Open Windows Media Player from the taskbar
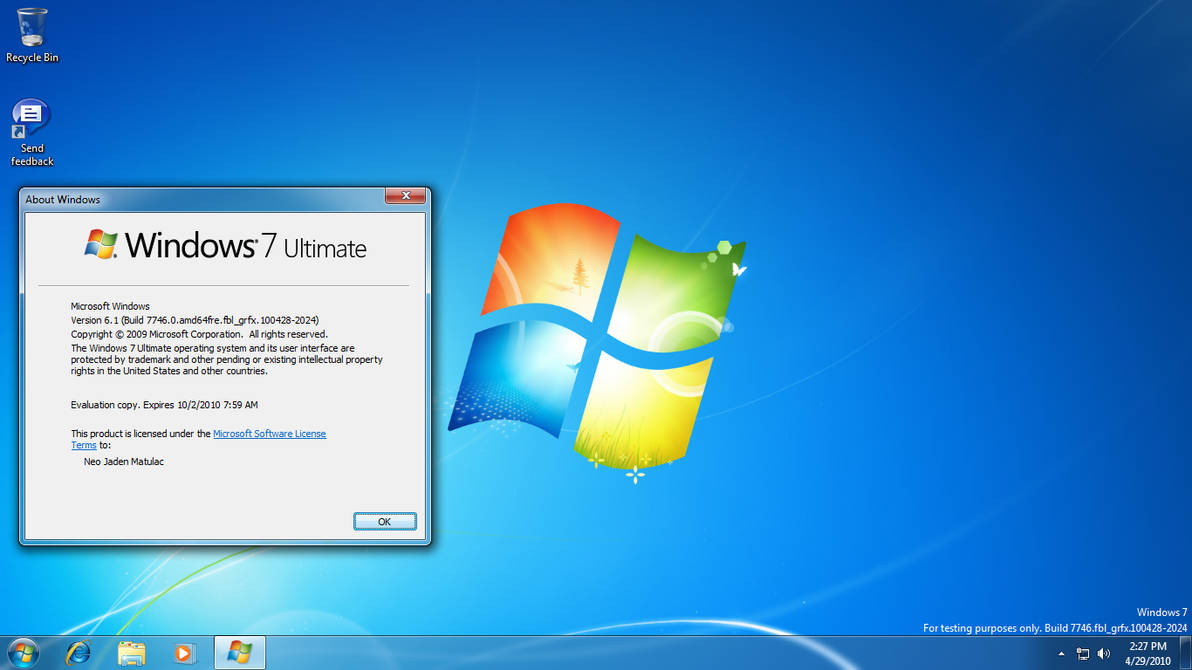Viewport: 1192px width, 670px height. click(x=184, y=653)
